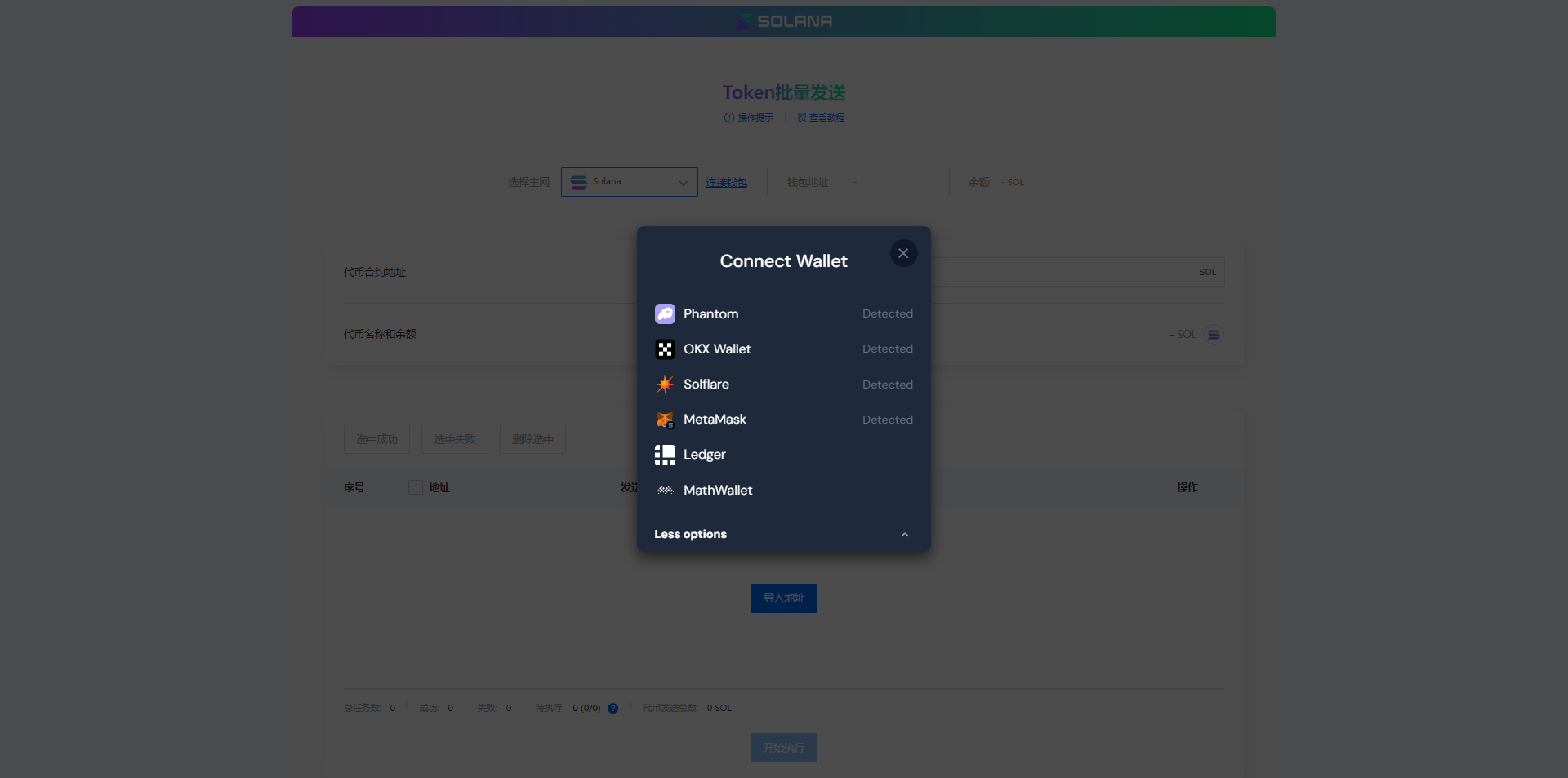The image size is (1568, 778).
Task: Click the Solflare sun icon
Action: (x=665, y=385)
